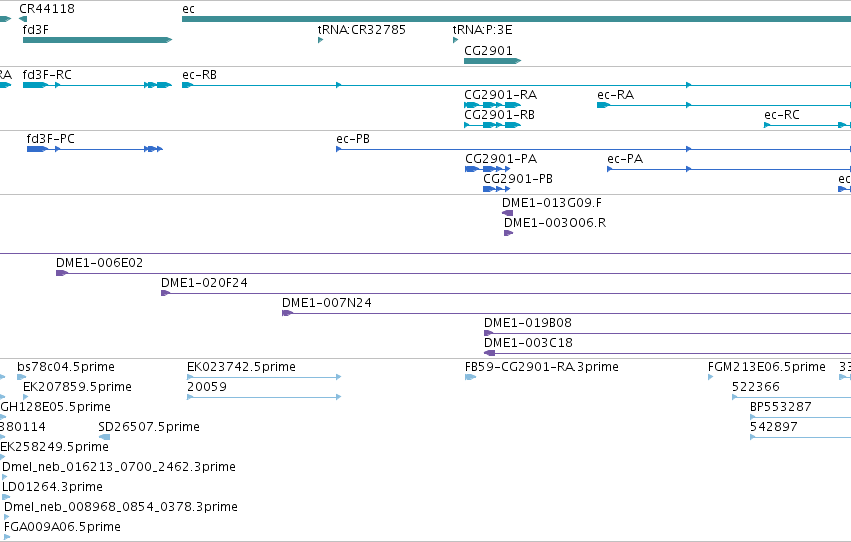Click the CG2901-RA transcript exons

tap(492, 105)
